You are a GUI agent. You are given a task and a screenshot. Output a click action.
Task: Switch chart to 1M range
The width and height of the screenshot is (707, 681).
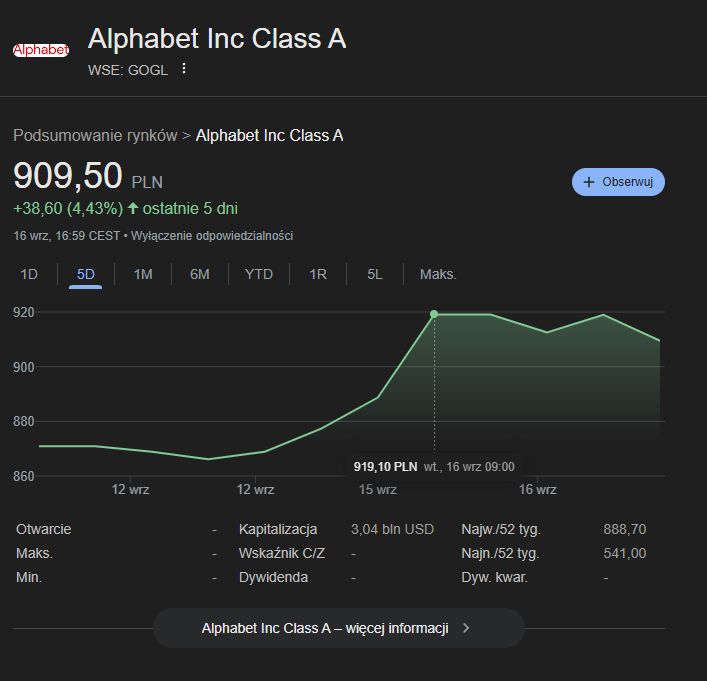pyautogui.click(x=143, y=274)
